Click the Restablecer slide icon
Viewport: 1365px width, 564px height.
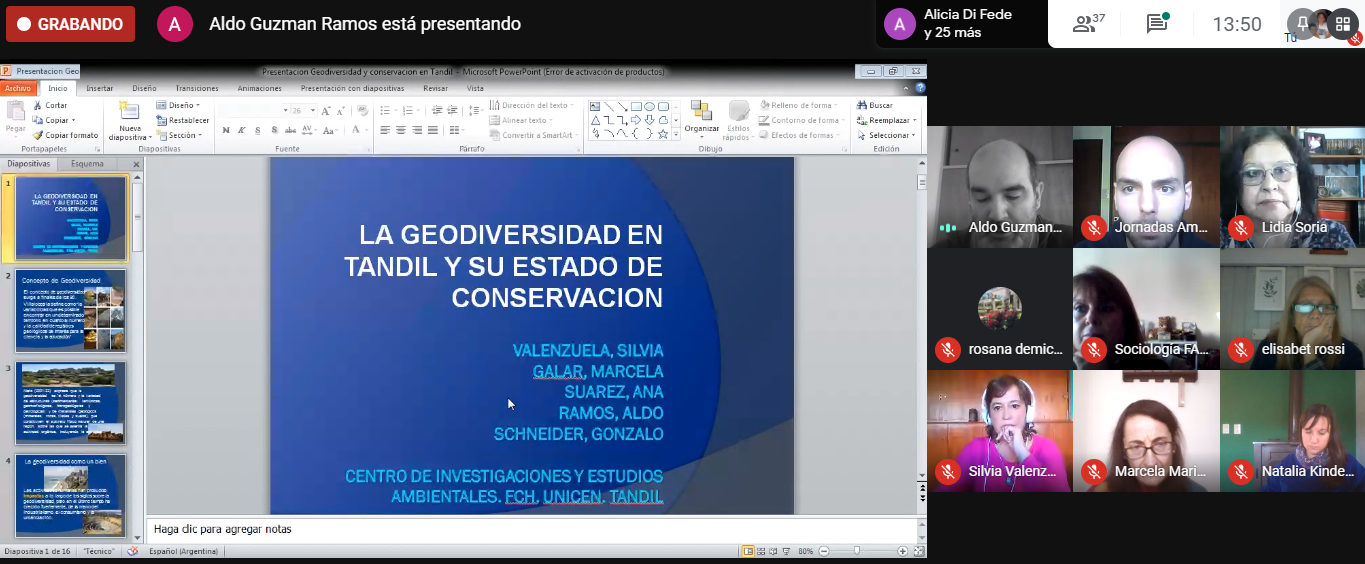(161, 120)
